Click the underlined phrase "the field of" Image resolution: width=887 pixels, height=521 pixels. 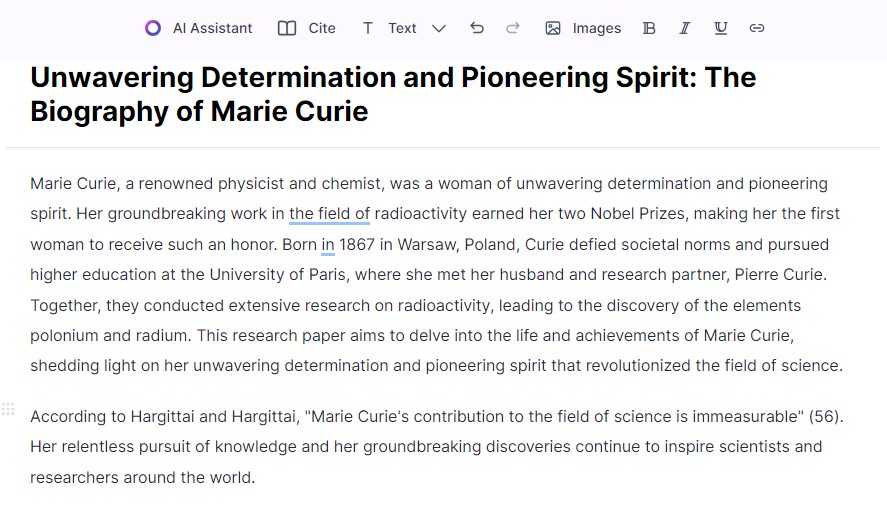(329, 214)
